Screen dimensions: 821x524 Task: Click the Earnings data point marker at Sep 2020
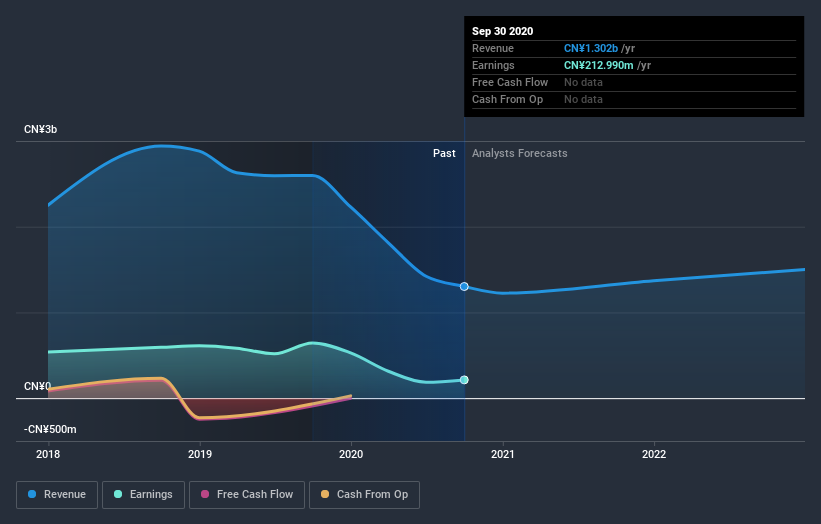464,380
